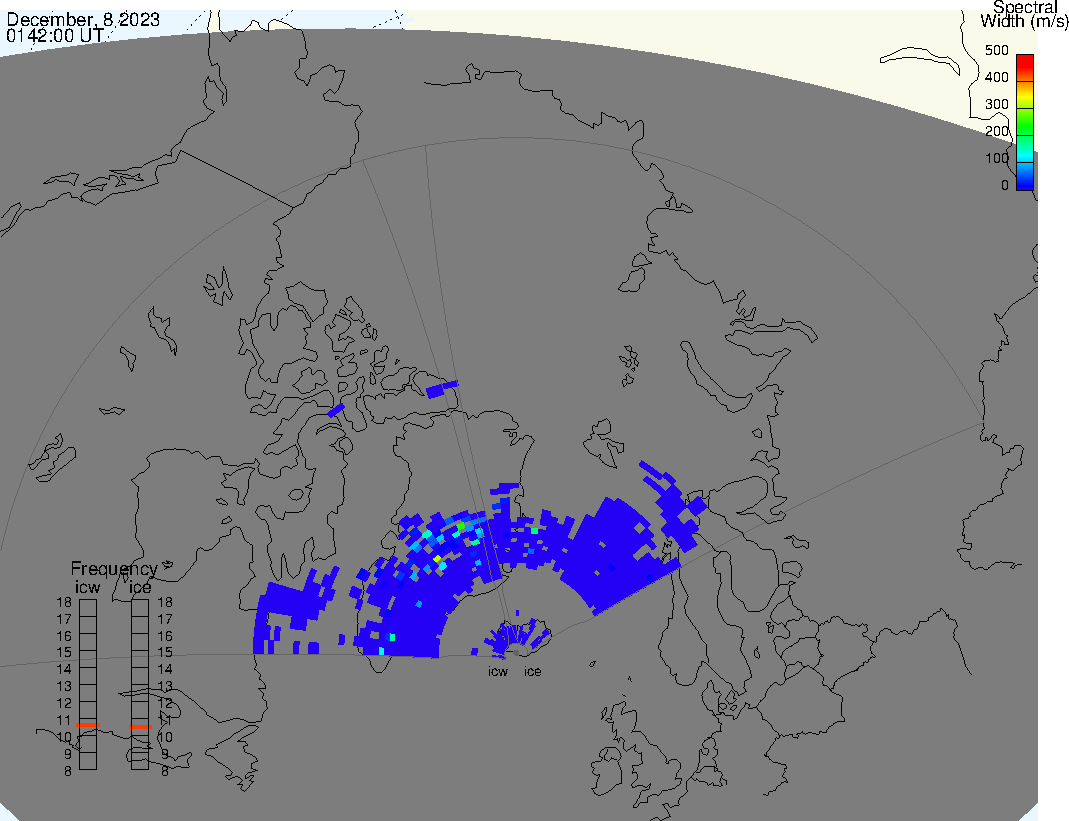Select the icw frequency column header
This screenshot has height=821, width=1069.
coord(88,587)
